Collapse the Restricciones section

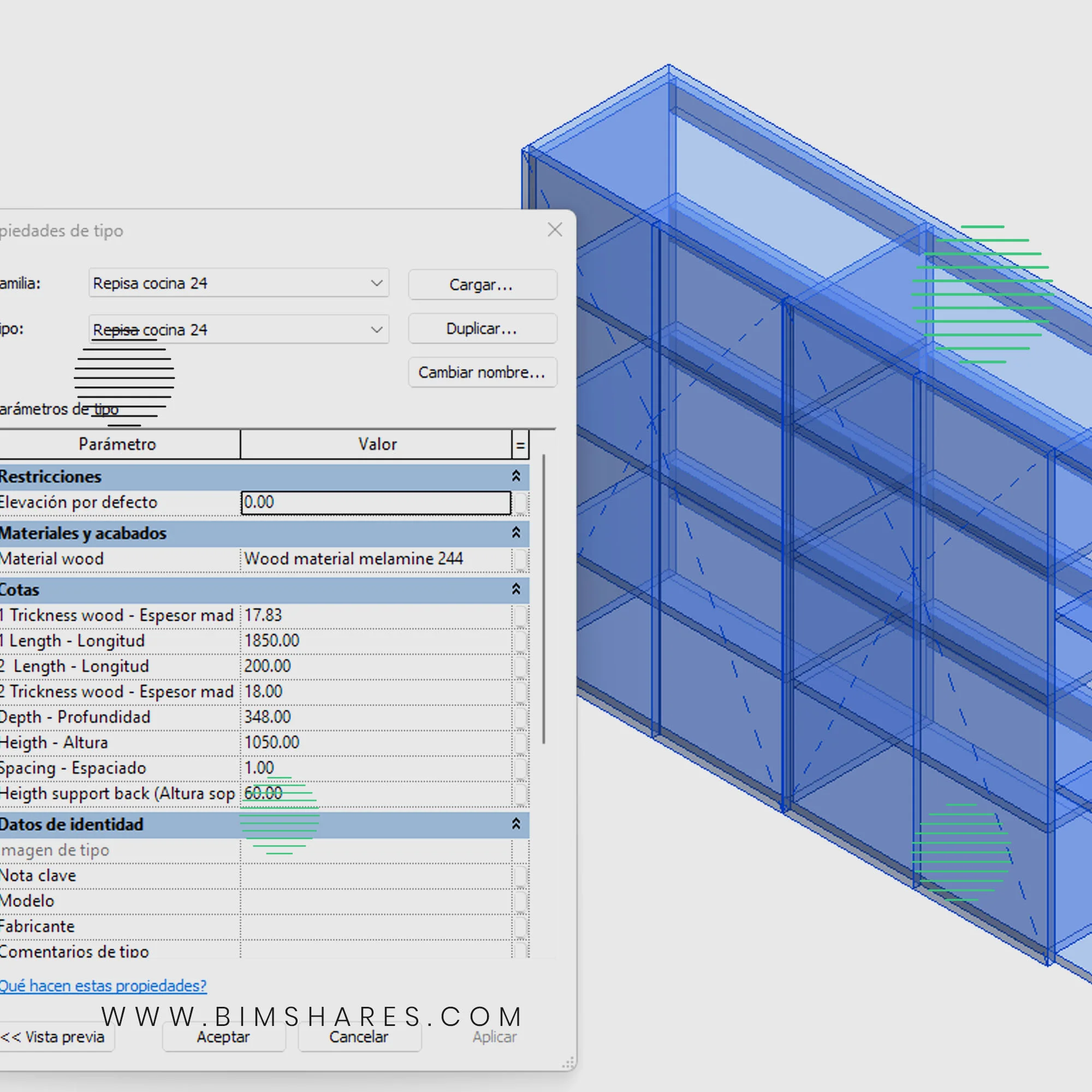coord(515,476)
